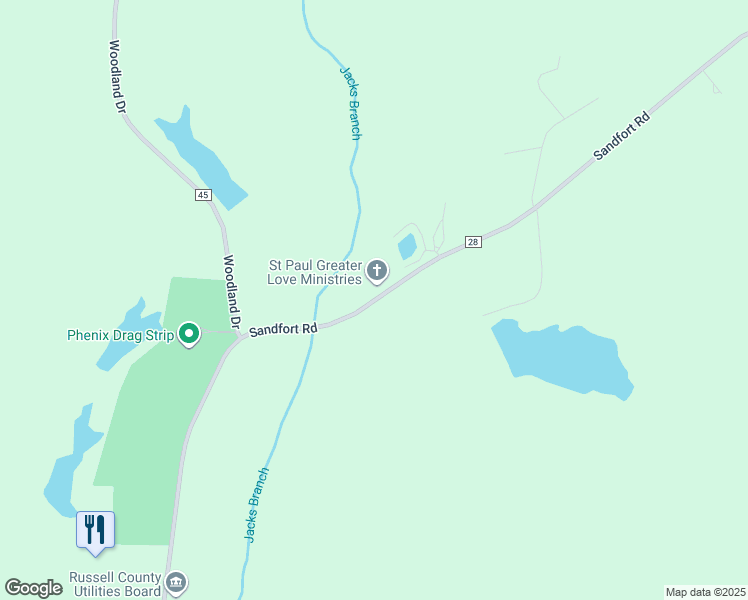Click the upper Woodland Dr road label
This screenshot has width=748, height=600.
tap(117, 76)
